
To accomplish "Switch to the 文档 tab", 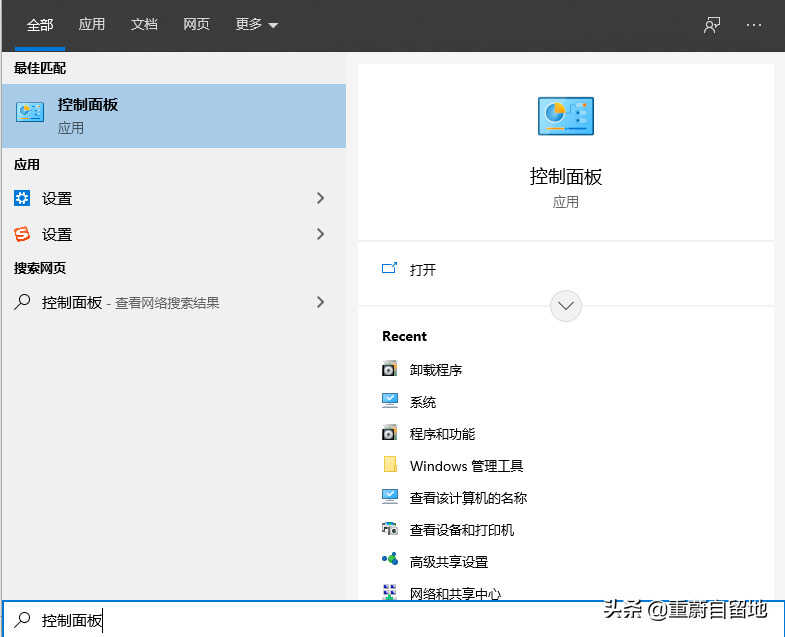I will pyautogui.click(x=144, y=25).
